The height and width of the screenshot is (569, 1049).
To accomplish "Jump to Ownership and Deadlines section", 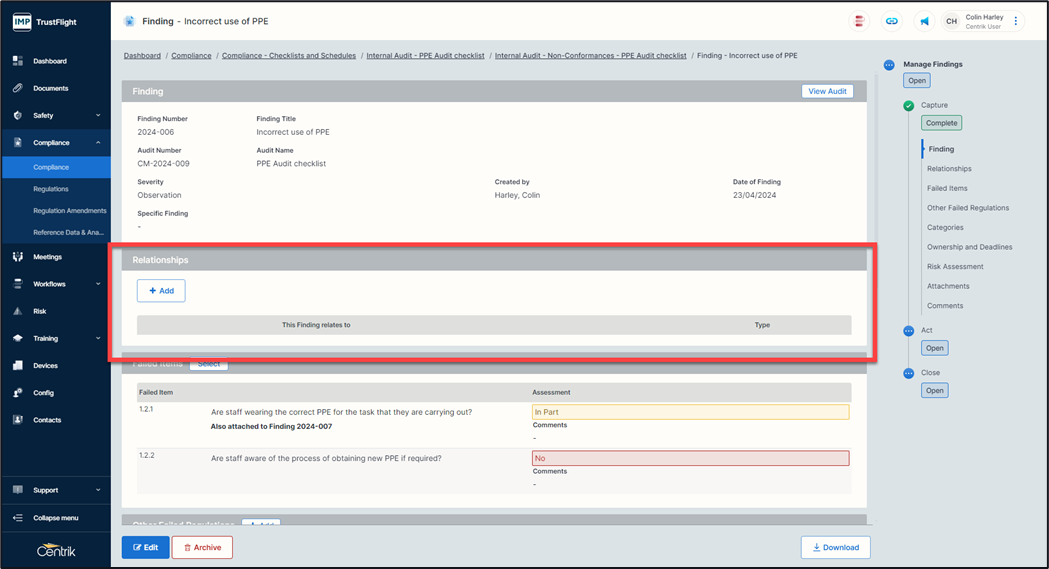I will pyautogui.click(x=969, y=247).
